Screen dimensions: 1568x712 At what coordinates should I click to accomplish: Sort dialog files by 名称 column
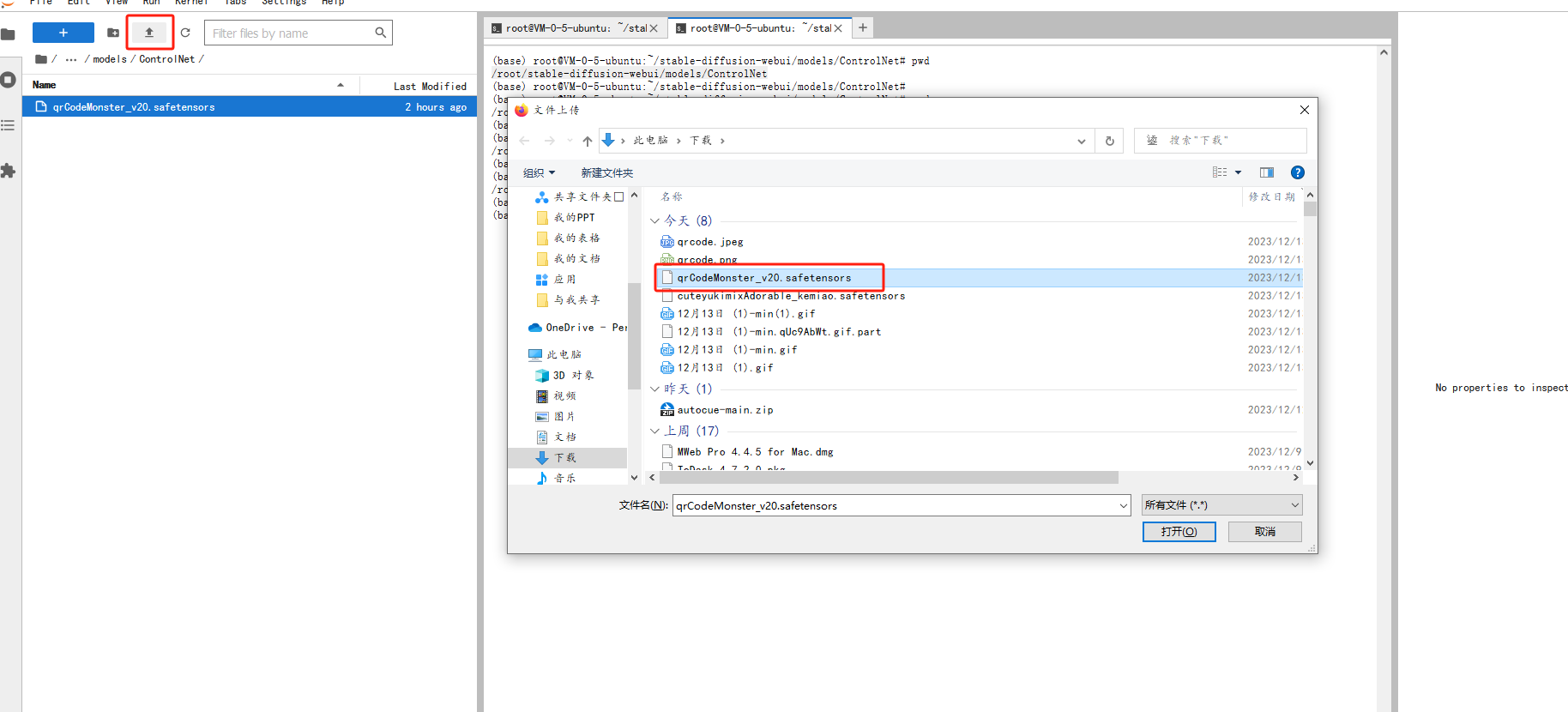[x=672, y=197]
